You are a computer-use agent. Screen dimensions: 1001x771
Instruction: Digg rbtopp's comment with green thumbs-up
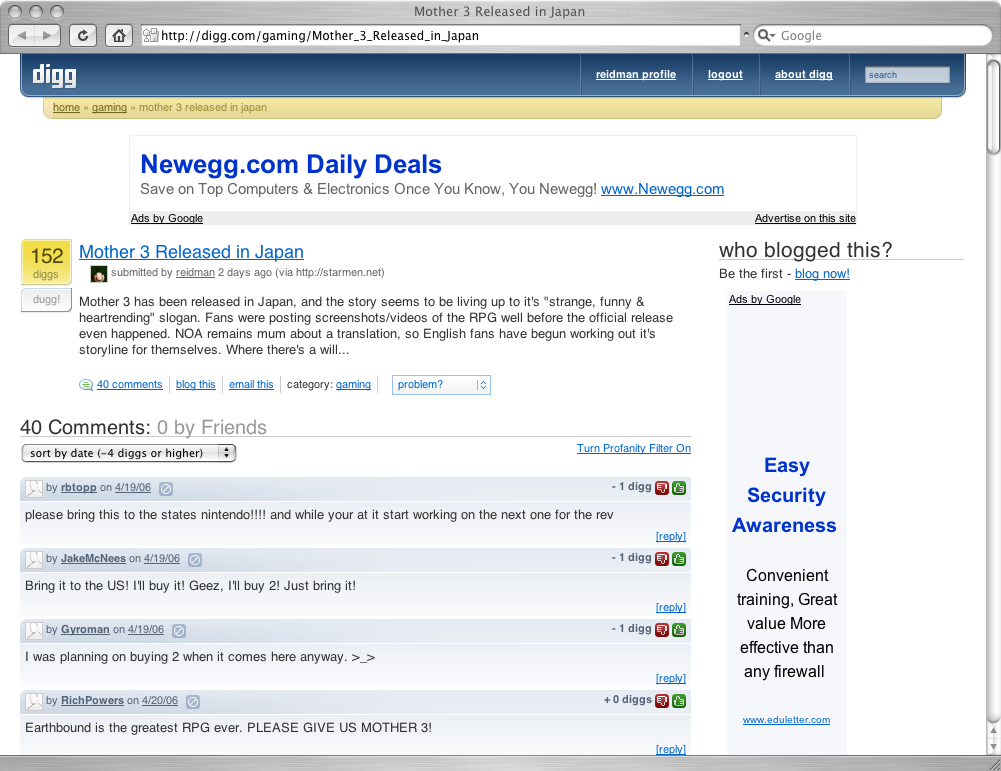679,488
